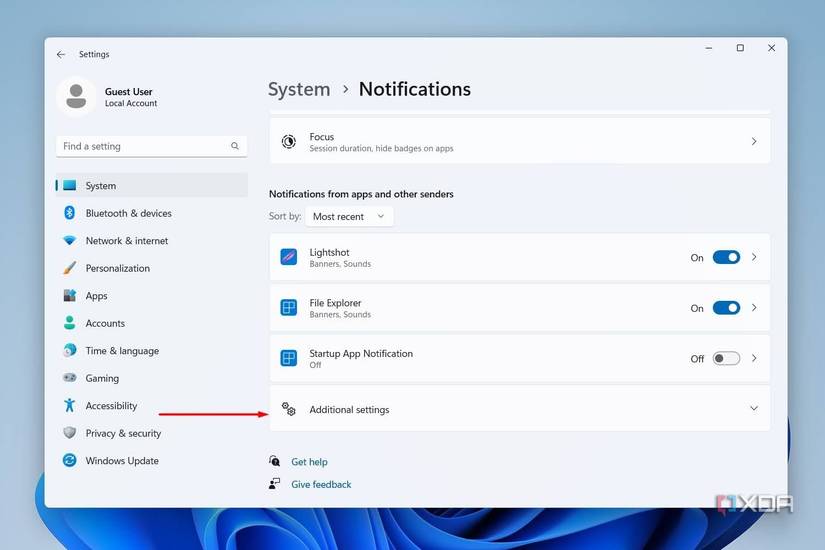This screenshot has width=825, height=550.
Task: Click the Apps icon in sidebar
Action: coord(69,295)
